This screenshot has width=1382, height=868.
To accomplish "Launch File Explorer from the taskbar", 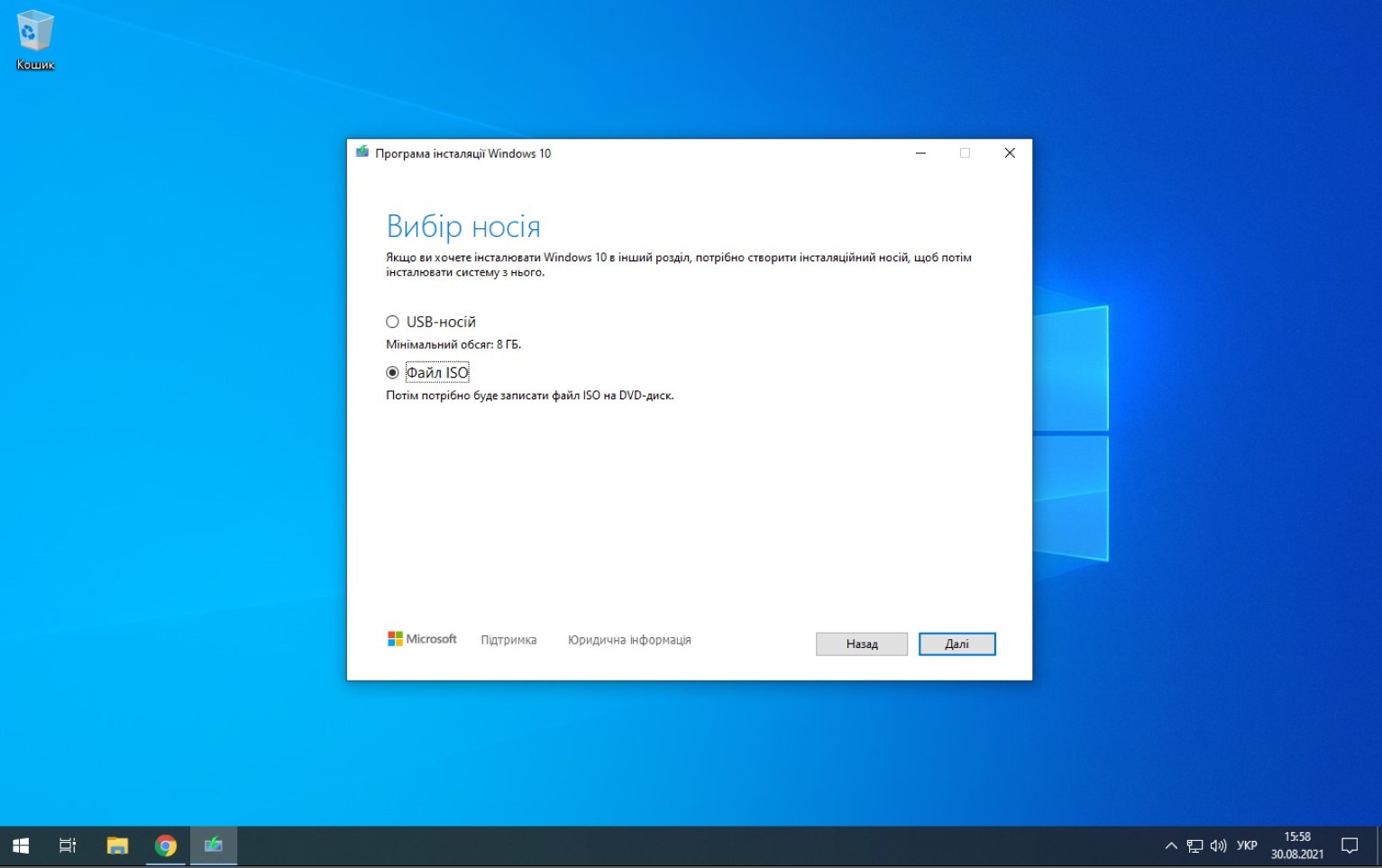I will [117, 845].
